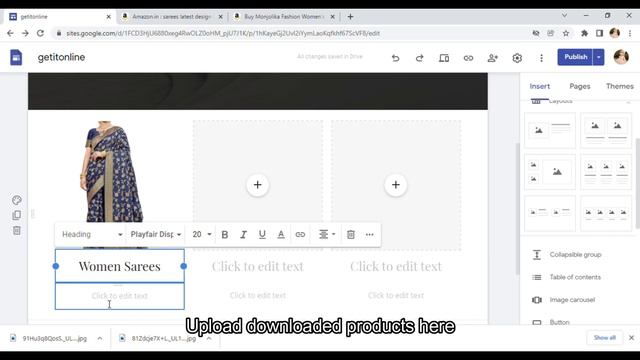
Task: Open the Google account avatar in Sites
Action: point(621,57)
